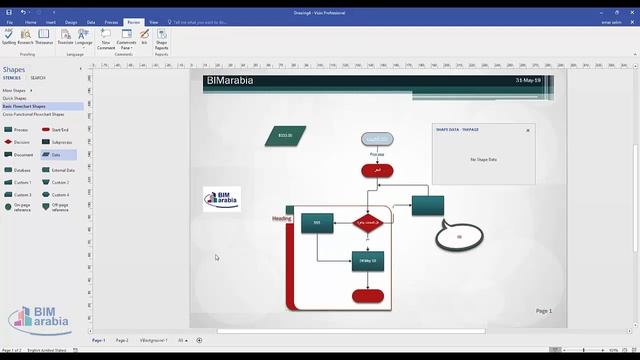Run the Spelling check
This screenshot has width=640, height=360.
pyautogui.click(x=9, y=37)
